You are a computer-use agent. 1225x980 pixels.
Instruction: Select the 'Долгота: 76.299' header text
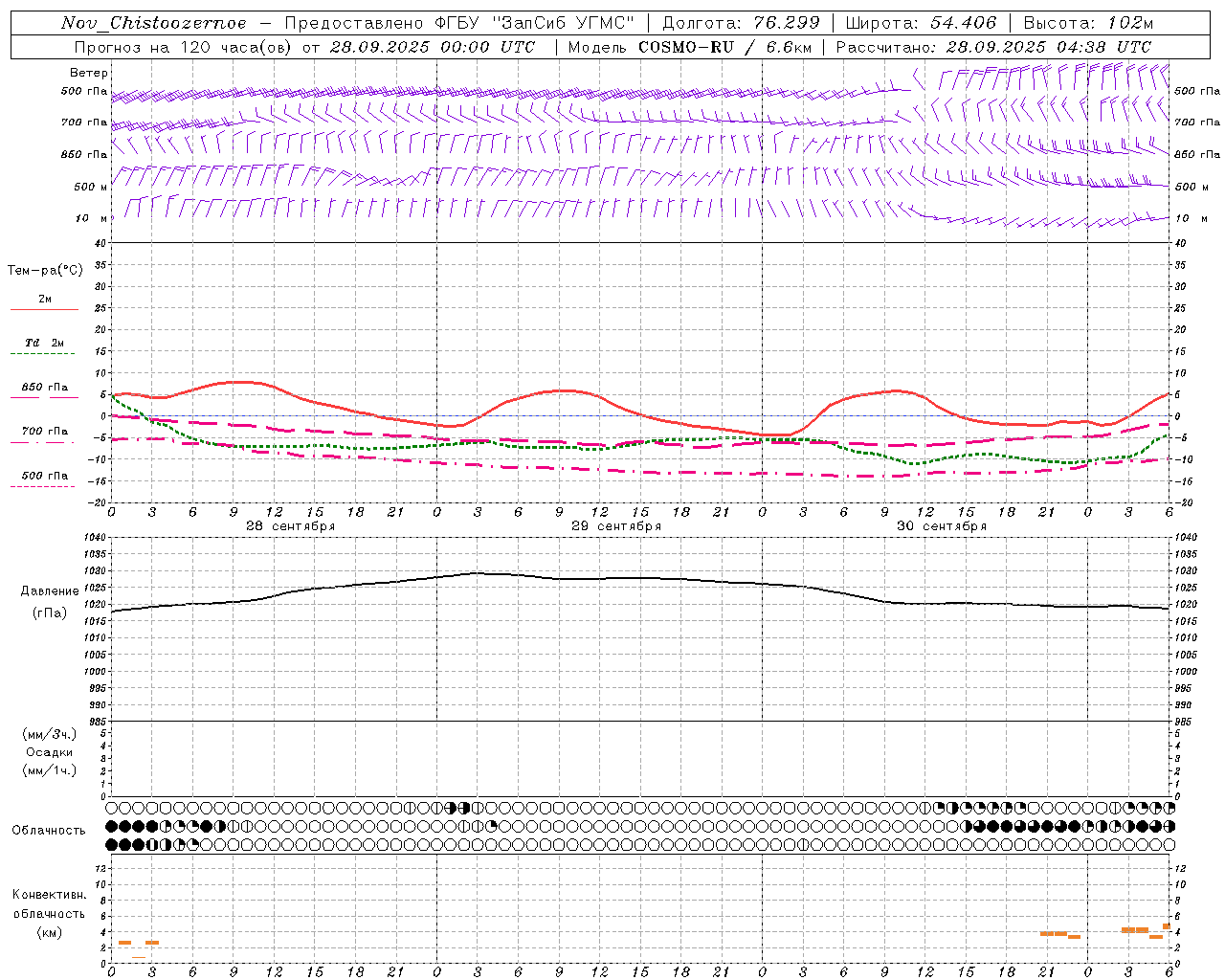pyautogui.click(x=742, y=23)
